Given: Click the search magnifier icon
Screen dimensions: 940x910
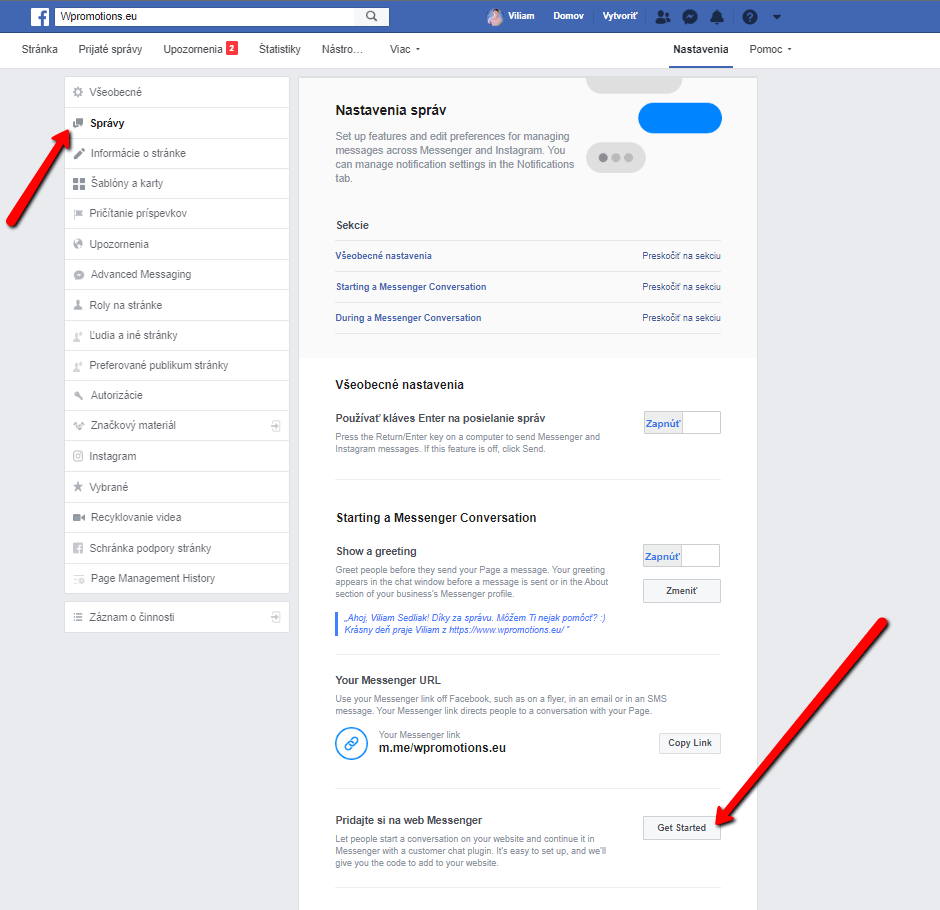Looking at the screenshot, I should tap(372, 16).
